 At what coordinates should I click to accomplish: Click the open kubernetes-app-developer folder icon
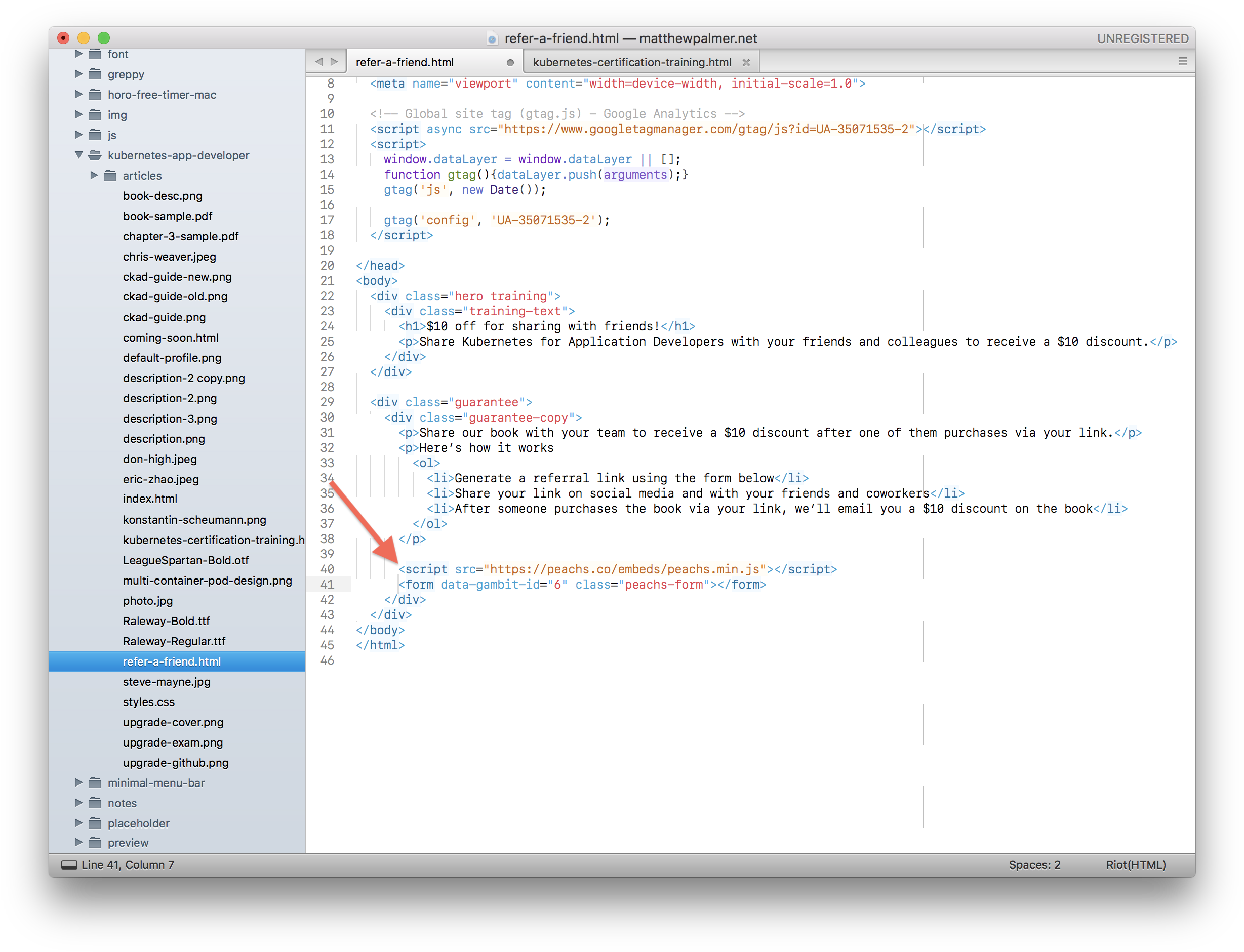[x=95, y=155]
